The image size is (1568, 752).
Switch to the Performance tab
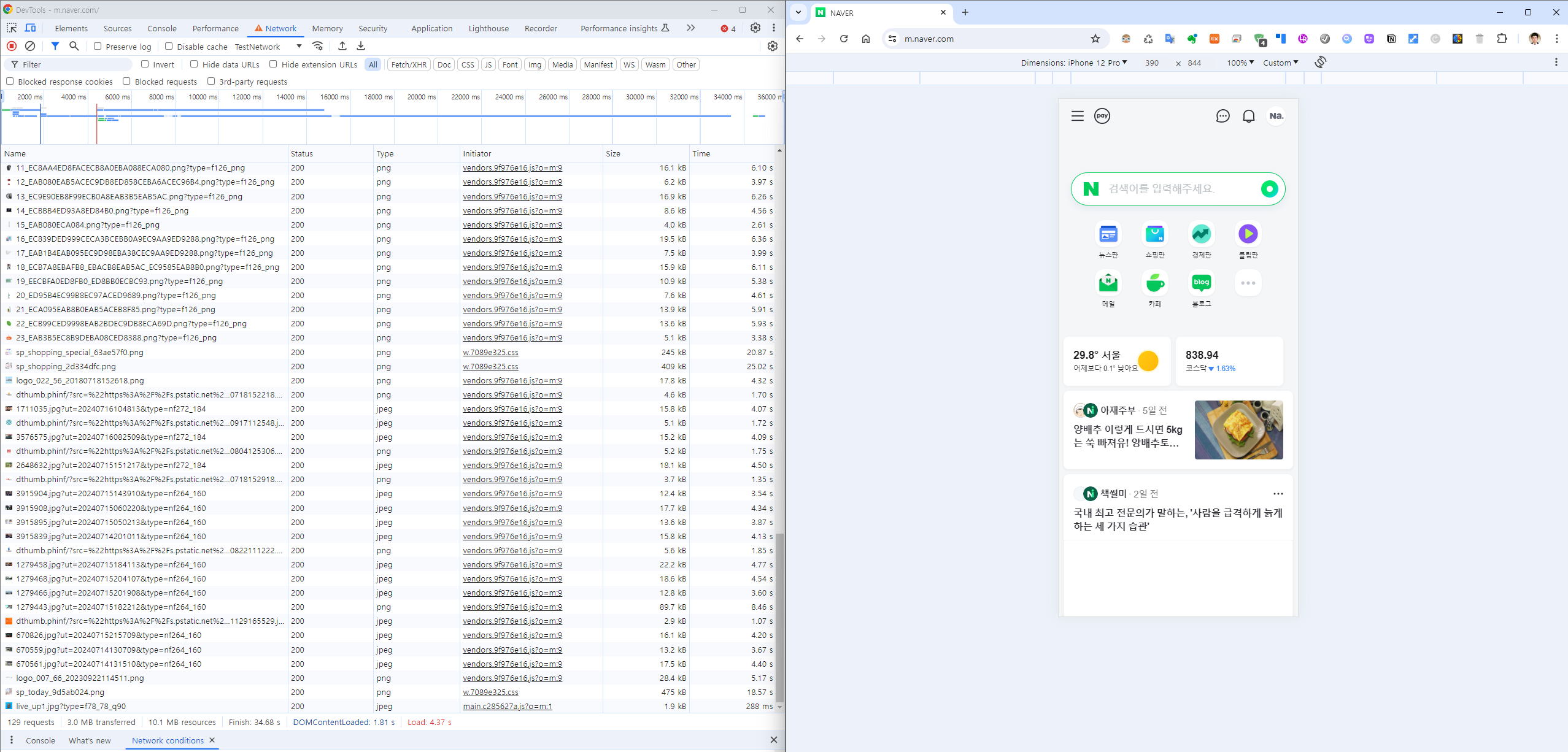pos(215,28)
